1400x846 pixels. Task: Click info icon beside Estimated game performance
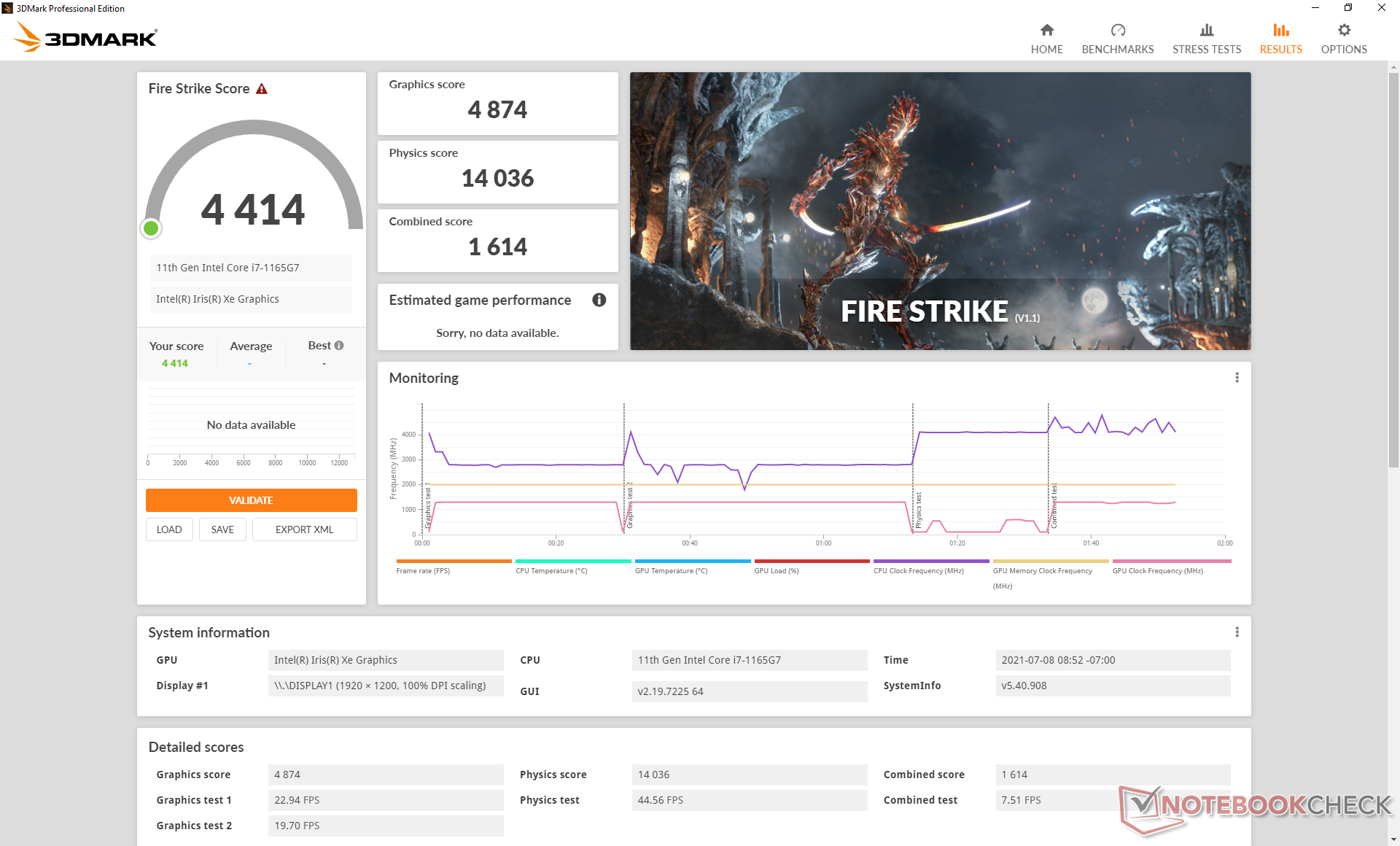(599, 300)
